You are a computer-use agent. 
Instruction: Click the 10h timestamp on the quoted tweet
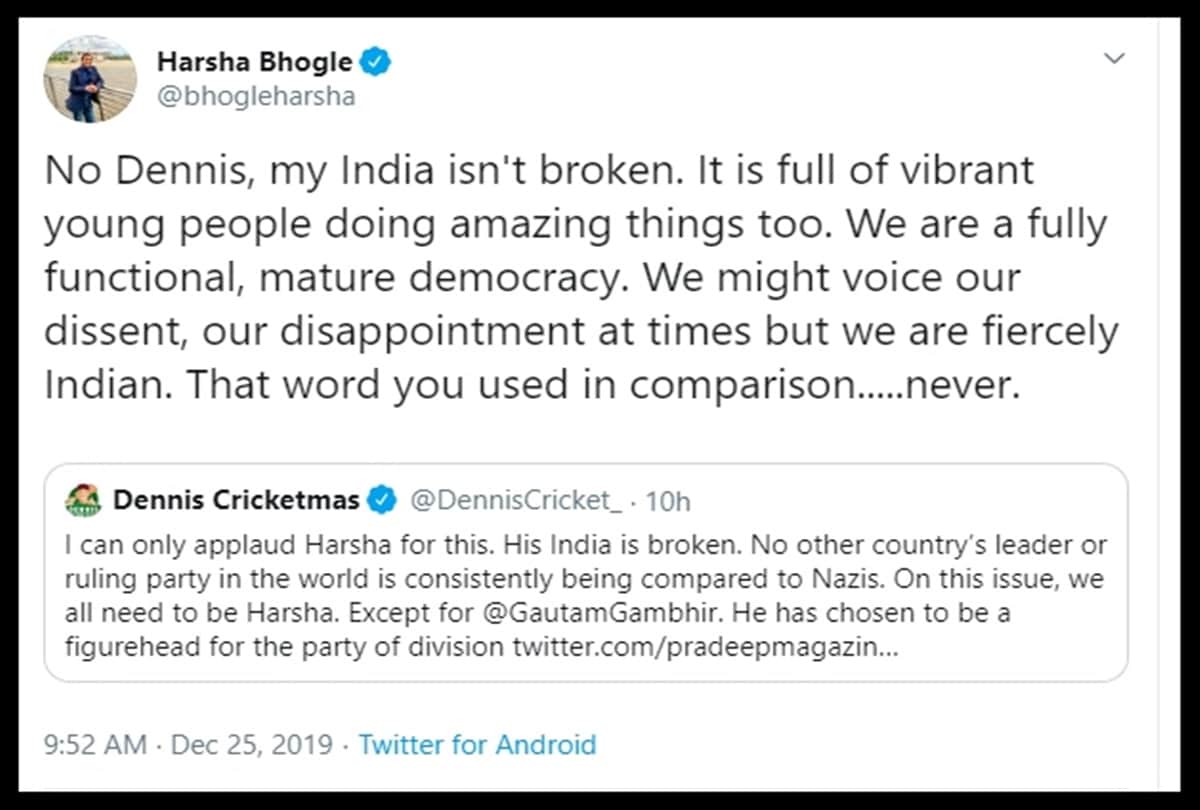[x=671, y=501]
